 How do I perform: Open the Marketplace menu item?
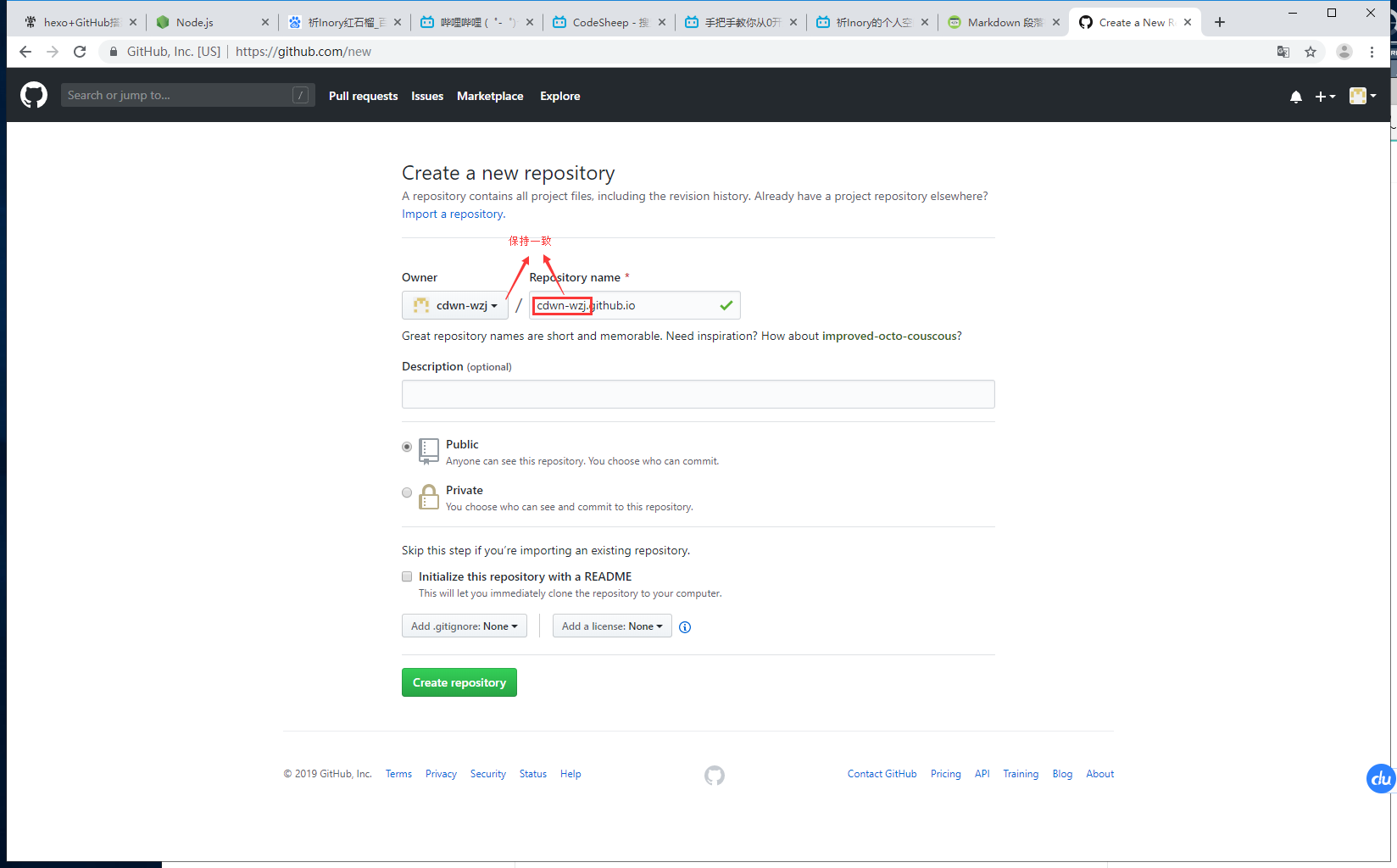pyautogui.click(x=490, y=96)
